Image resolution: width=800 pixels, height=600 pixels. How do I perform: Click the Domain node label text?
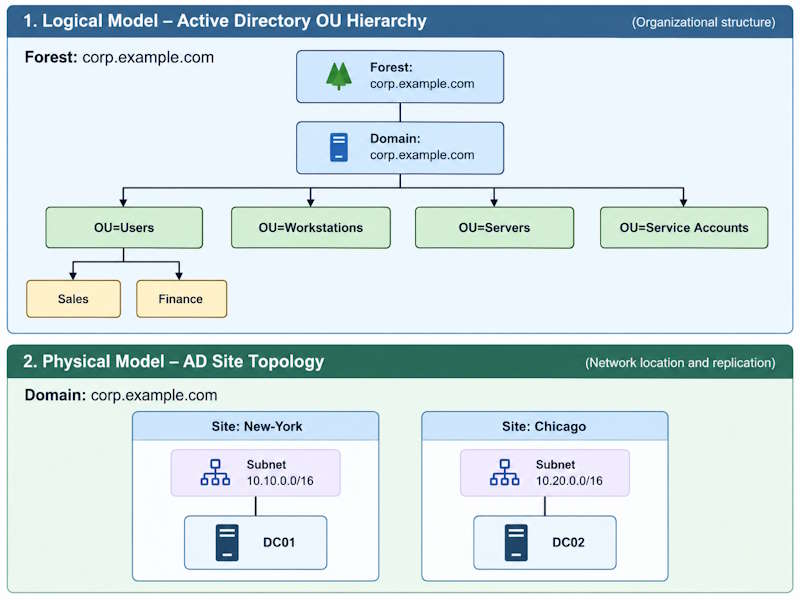coord(422,147)
